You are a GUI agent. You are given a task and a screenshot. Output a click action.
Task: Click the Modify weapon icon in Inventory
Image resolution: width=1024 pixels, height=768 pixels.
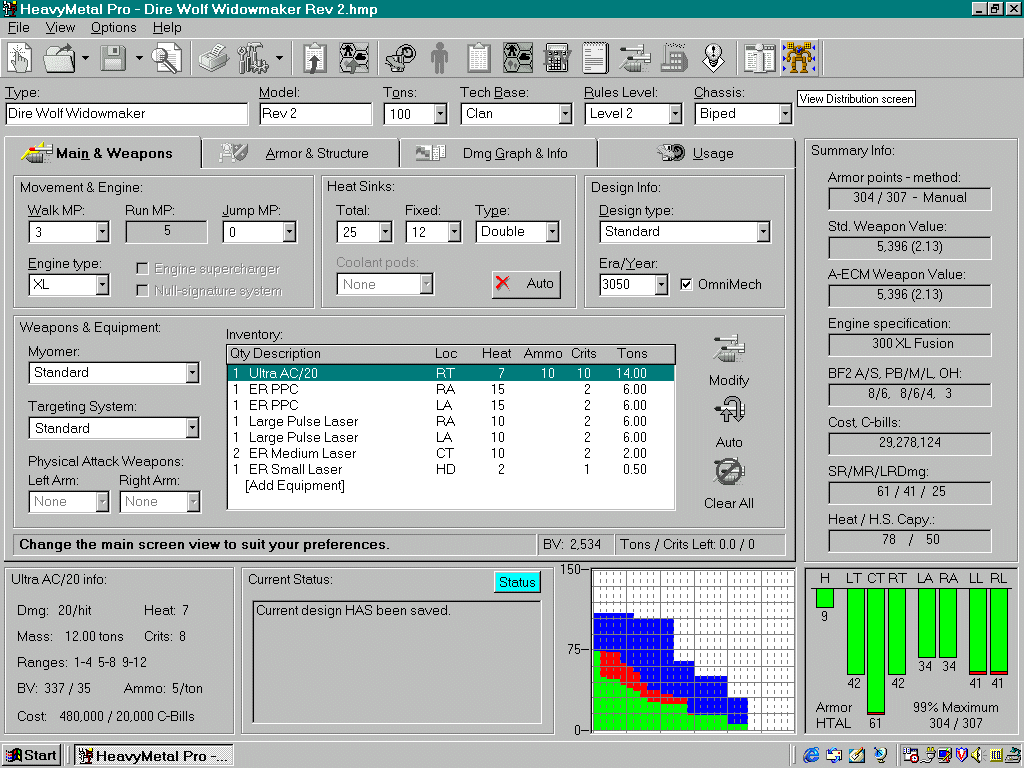click(728, 349)
